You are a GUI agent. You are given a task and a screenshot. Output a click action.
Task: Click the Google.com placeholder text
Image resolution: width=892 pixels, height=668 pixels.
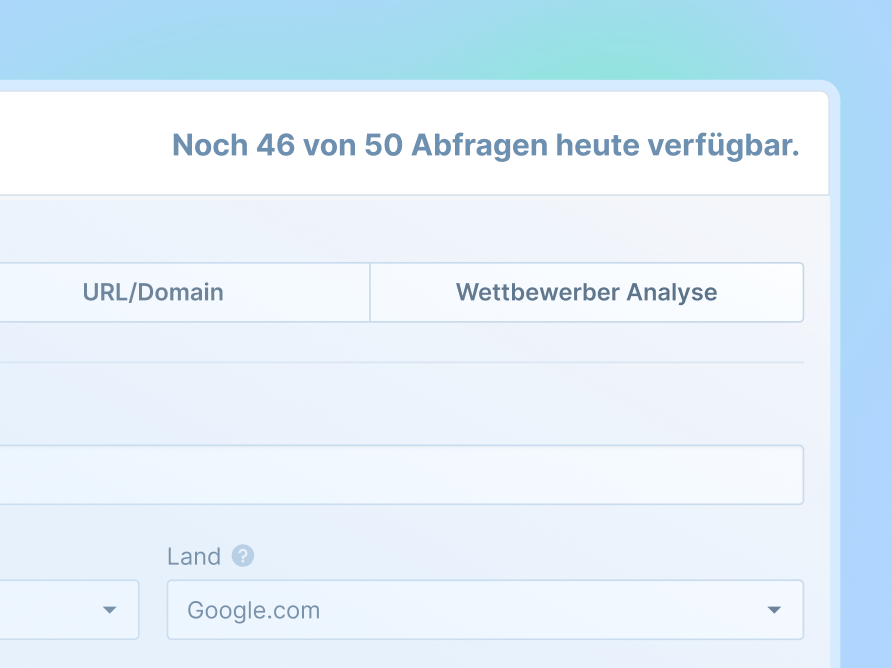[251, 610]
